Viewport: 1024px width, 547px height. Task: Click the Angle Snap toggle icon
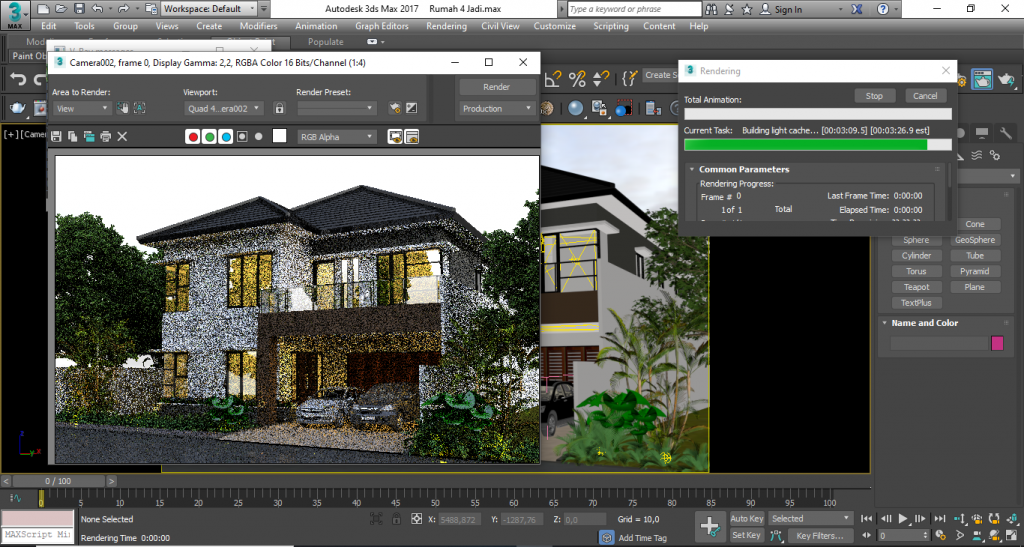tap(552, 79)
